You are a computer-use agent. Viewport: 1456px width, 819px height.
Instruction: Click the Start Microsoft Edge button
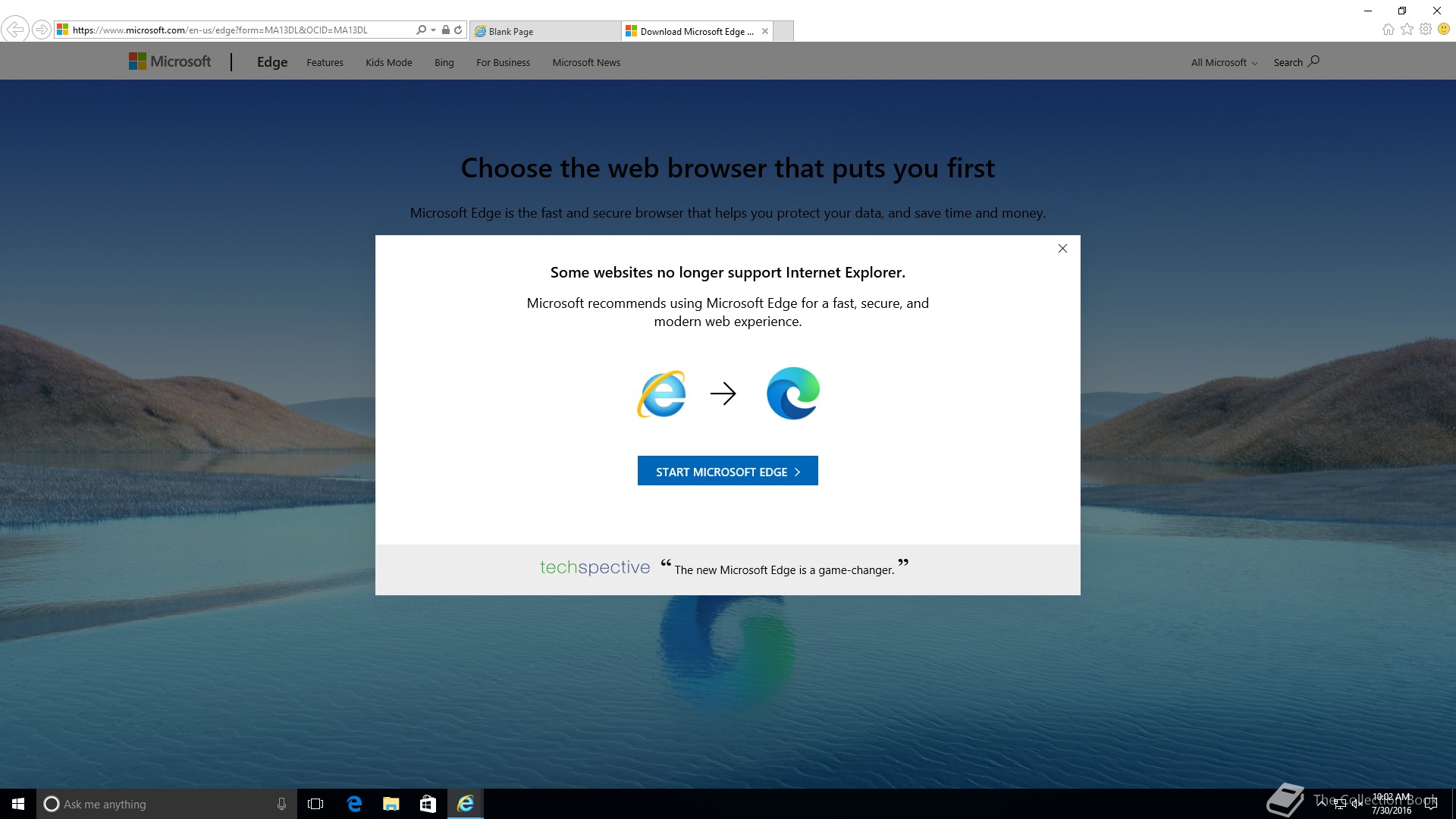728,471
